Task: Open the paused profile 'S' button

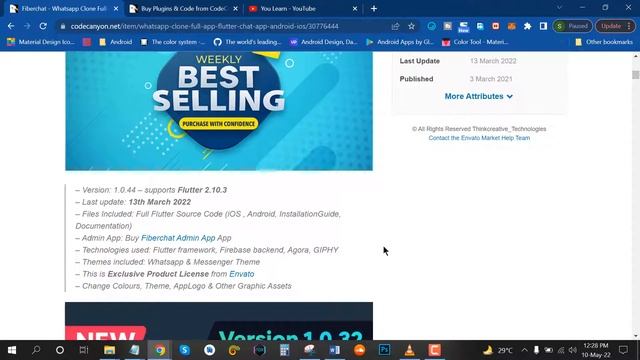Action: pos(573,26)
